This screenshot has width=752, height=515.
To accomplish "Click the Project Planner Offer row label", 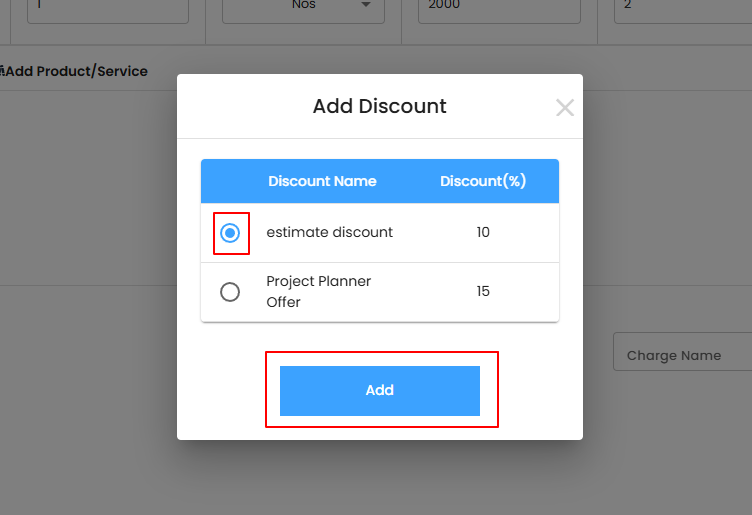I will [318, 291].
